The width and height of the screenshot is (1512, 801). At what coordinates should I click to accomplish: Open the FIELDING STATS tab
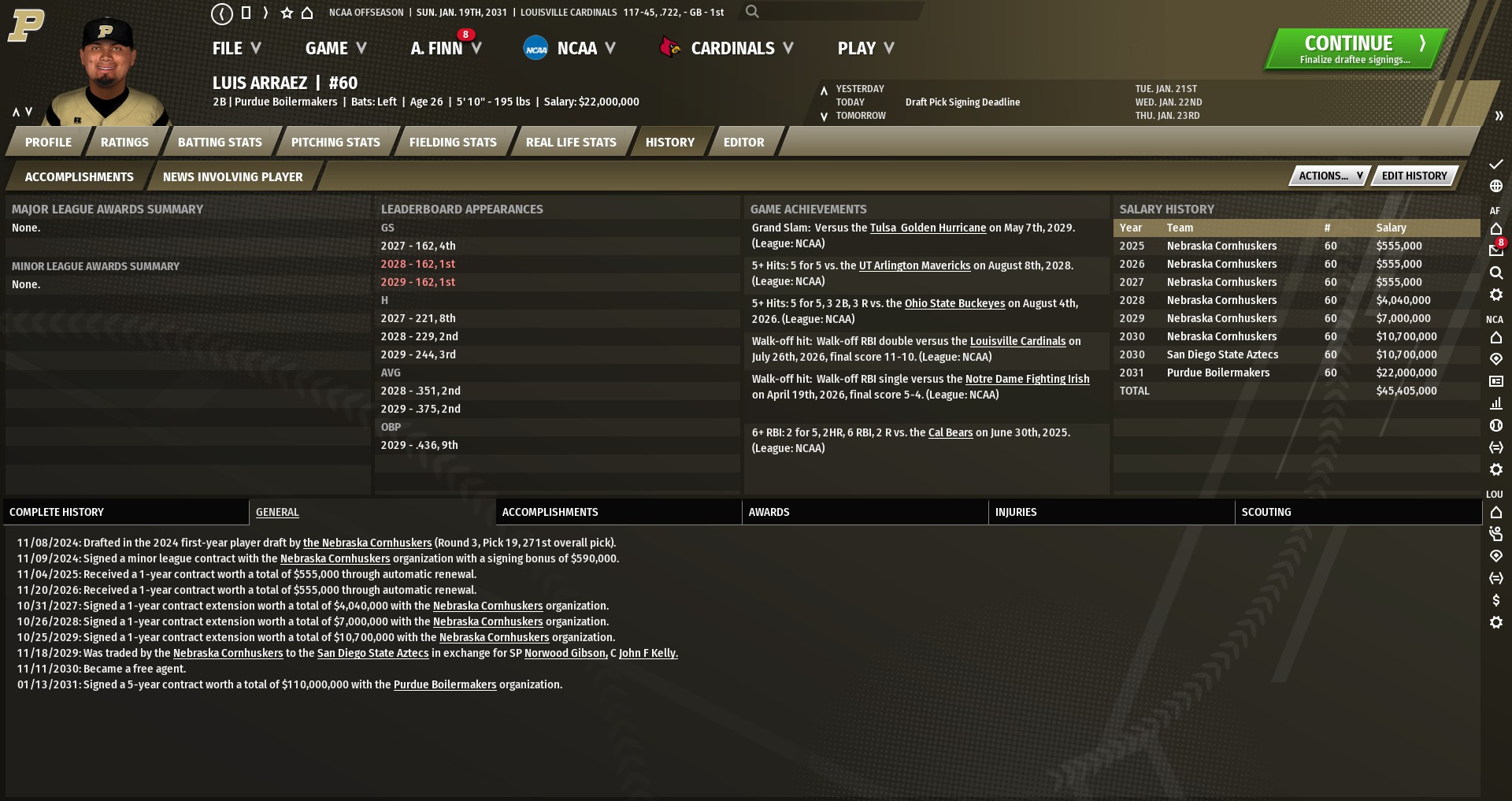click(x=453, y=142)
